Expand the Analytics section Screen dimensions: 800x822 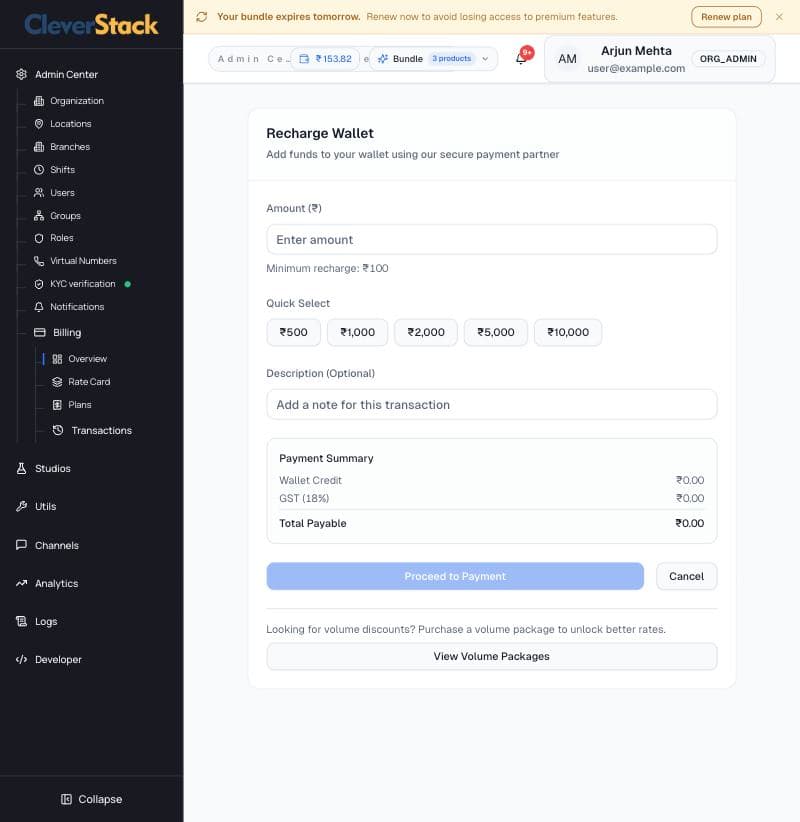click(56, 583)
